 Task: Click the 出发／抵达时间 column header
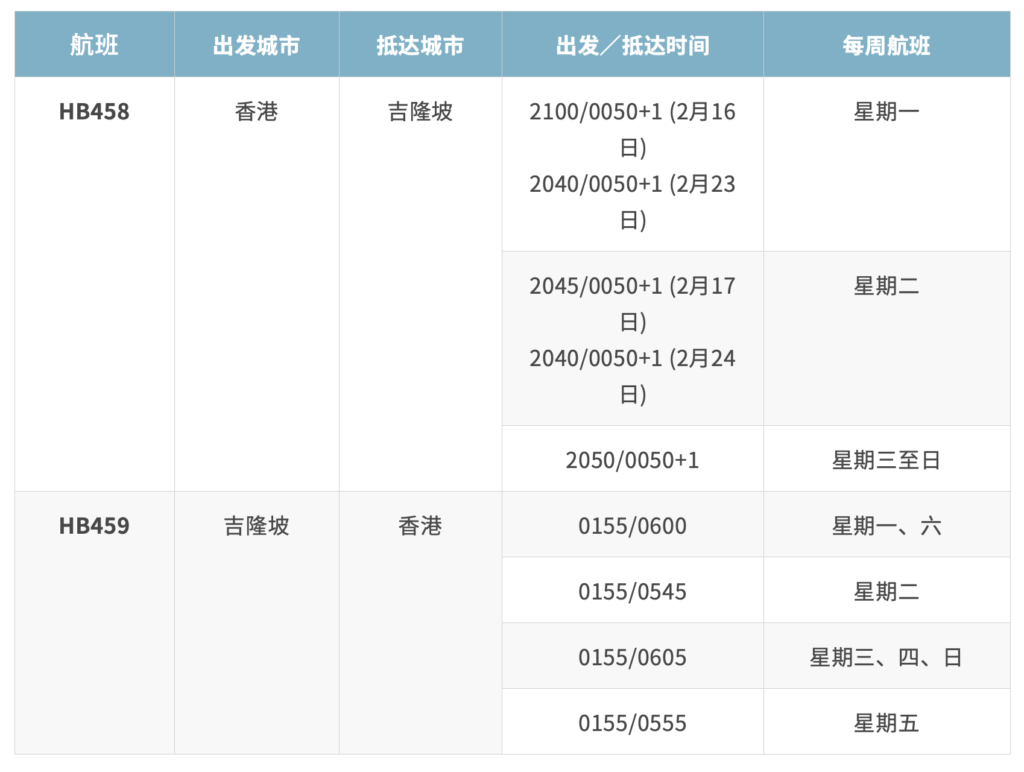click(632, 46)
